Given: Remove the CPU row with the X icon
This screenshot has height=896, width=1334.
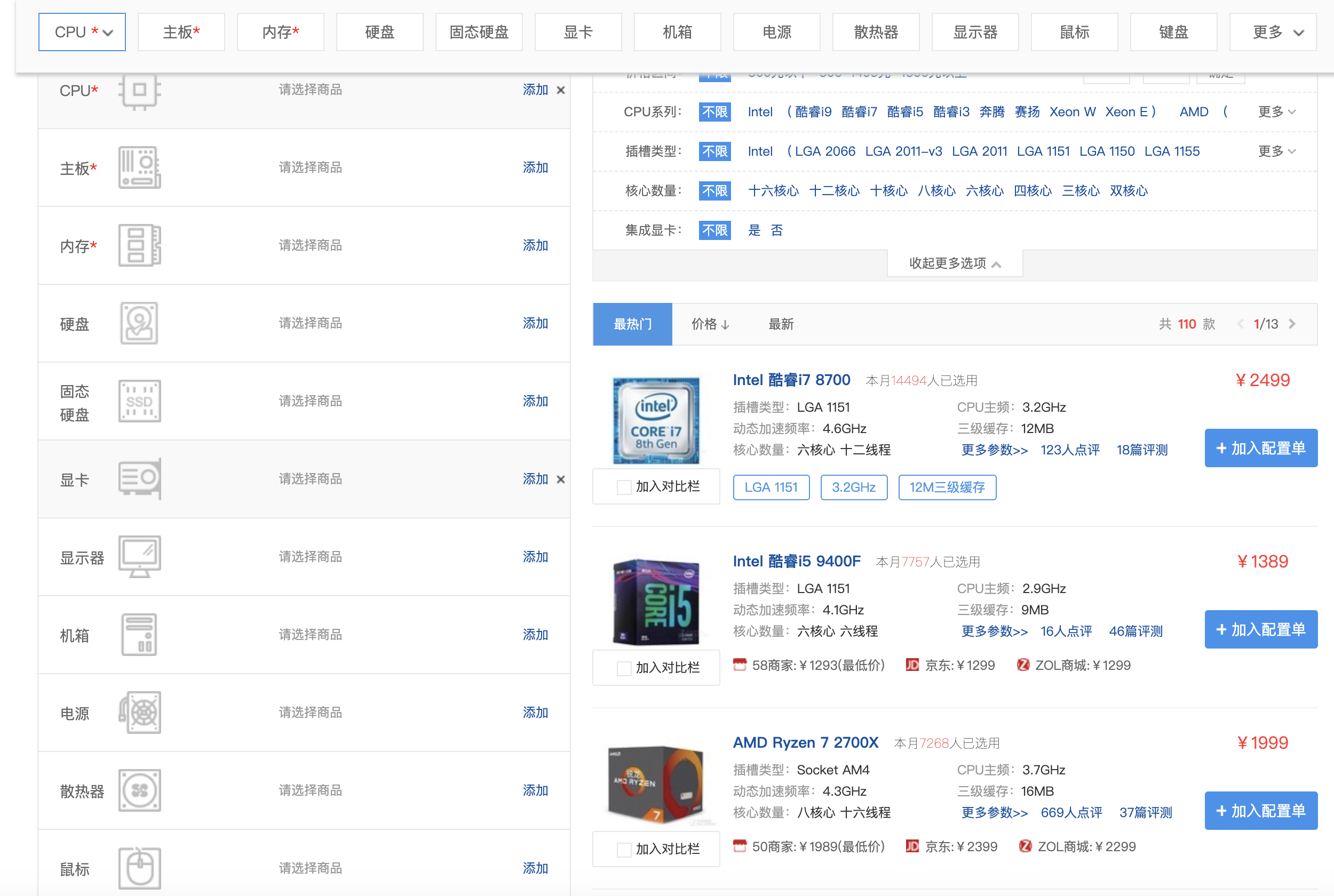Looking at the screenshot, I should 561,90.
